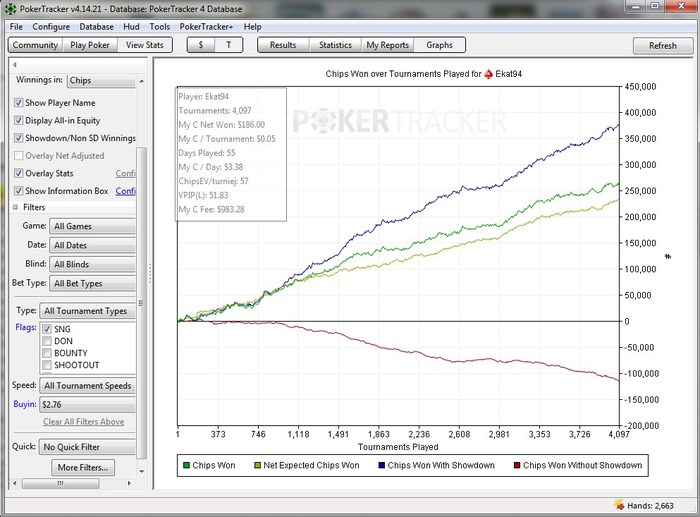Open the Statistics tab
700x517 pixels.
click(335, 45)
